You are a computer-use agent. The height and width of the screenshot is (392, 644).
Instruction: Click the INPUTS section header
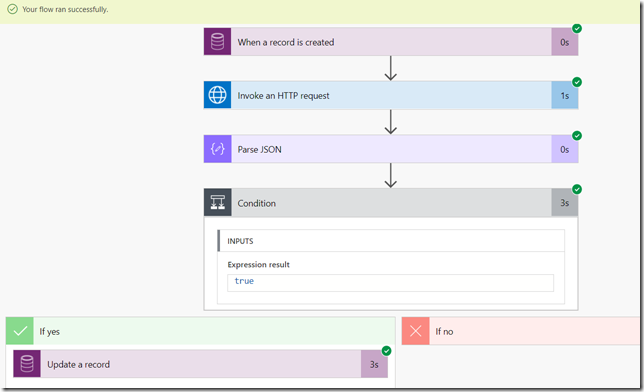click(x=391, y=241)
